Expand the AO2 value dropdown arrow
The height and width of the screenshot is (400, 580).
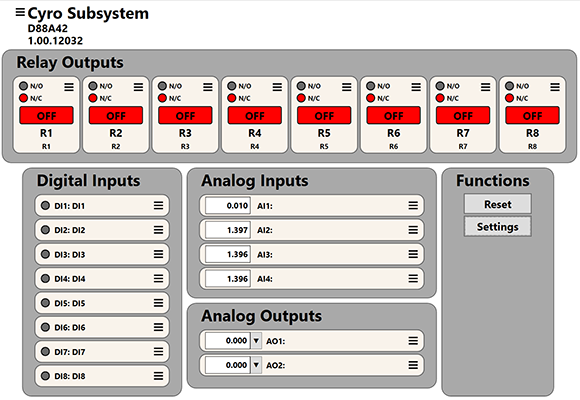pyautogui.click(x=256, y=365)
